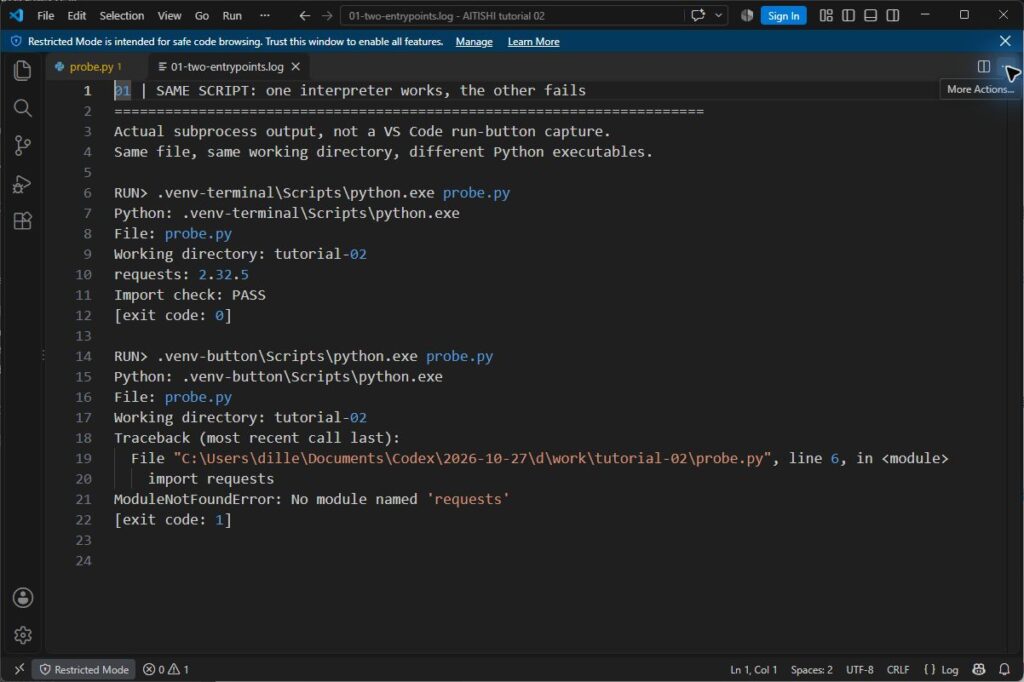Dismiss the Restricted Mode banner
The height and width of the screenshot is (682, 1024).
click(1005, 41)
